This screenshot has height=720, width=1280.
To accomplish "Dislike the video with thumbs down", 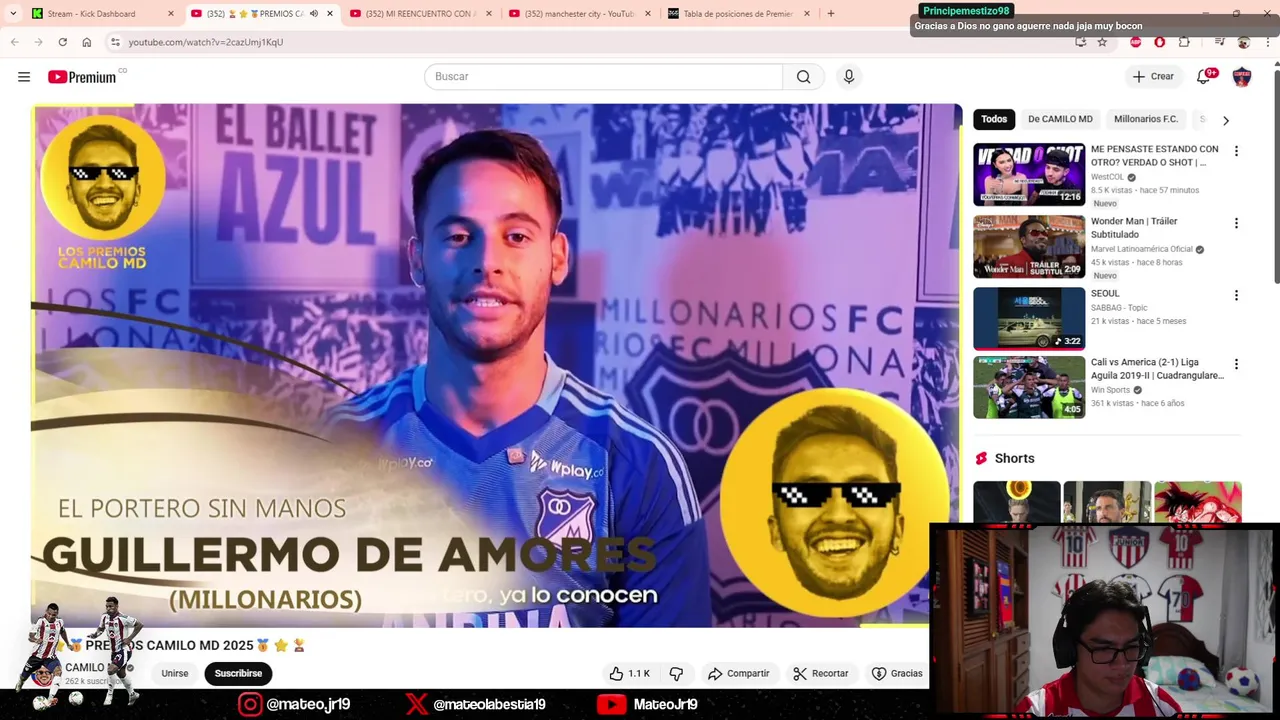I will [676, 674].
